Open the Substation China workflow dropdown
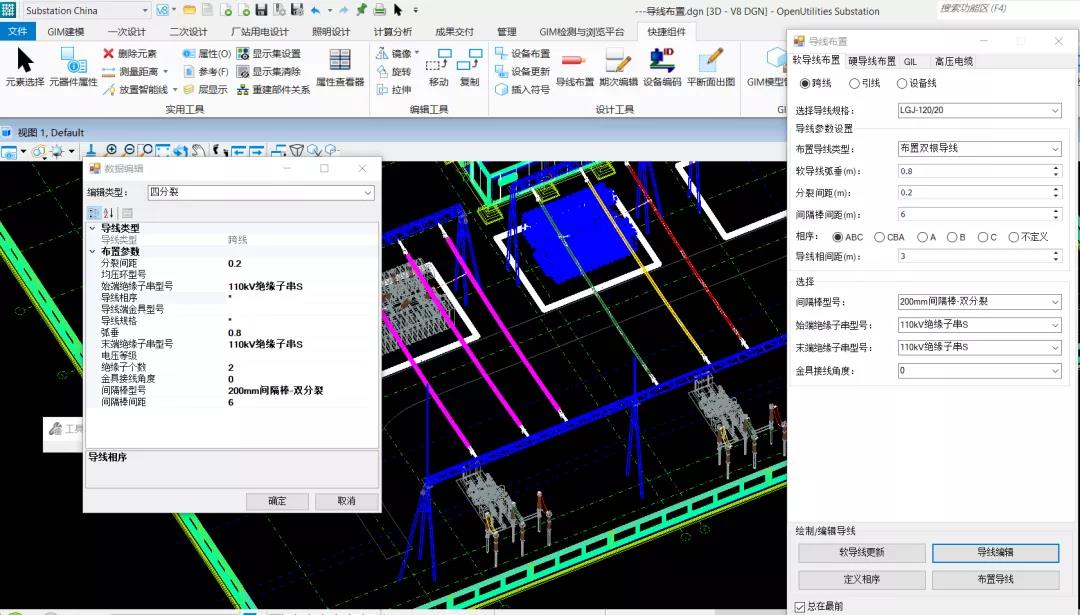 coord(86,10)
